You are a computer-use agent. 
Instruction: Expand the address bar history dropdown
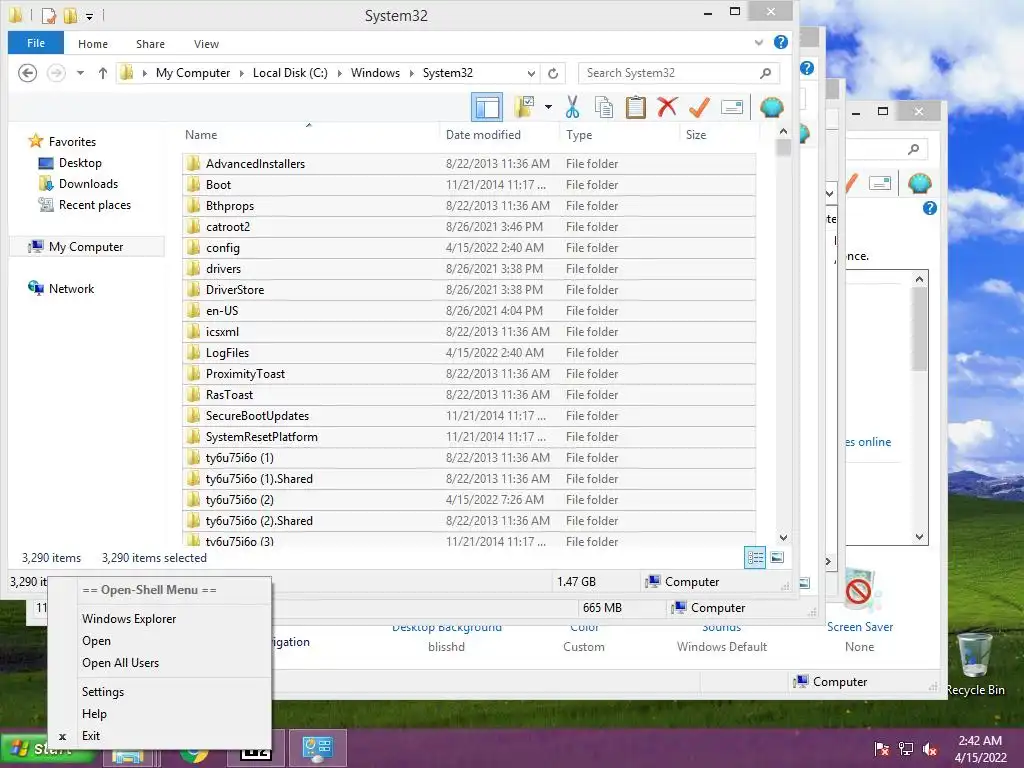[531, 73]
